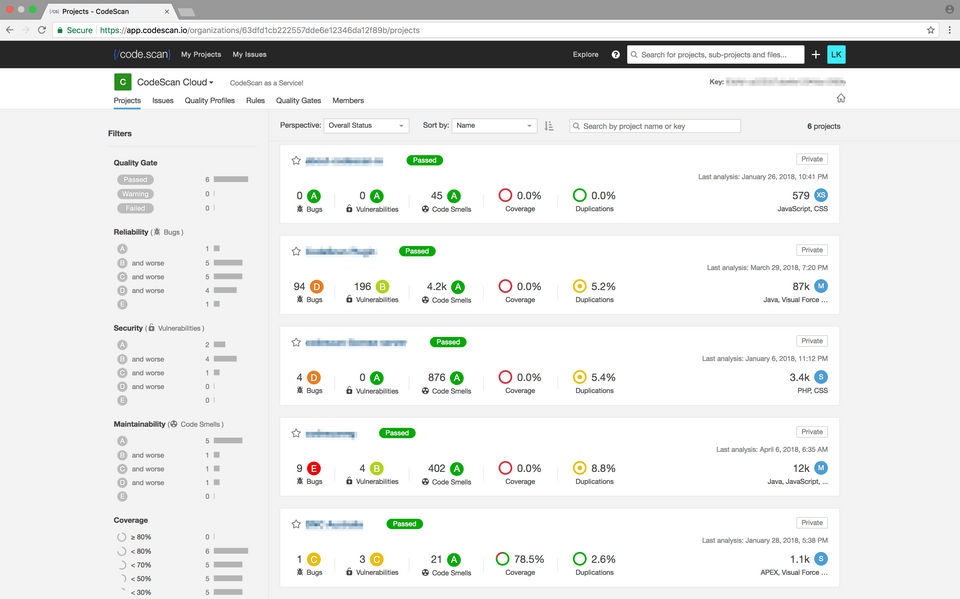Click the home icon below Key
This screenshot has height=599, width=960.
tap(841, 98)
